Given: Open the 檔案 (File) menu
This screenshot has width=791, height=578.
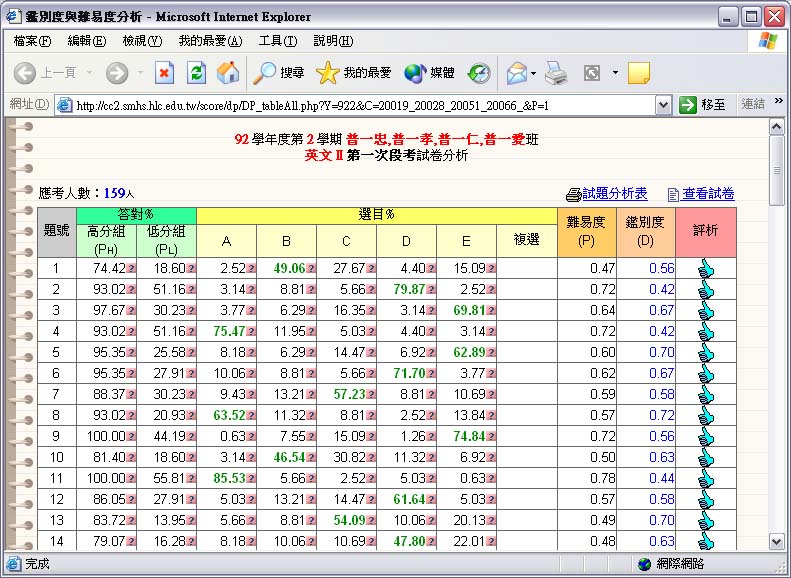Looking at the screenshot, I should coord(32,41).
